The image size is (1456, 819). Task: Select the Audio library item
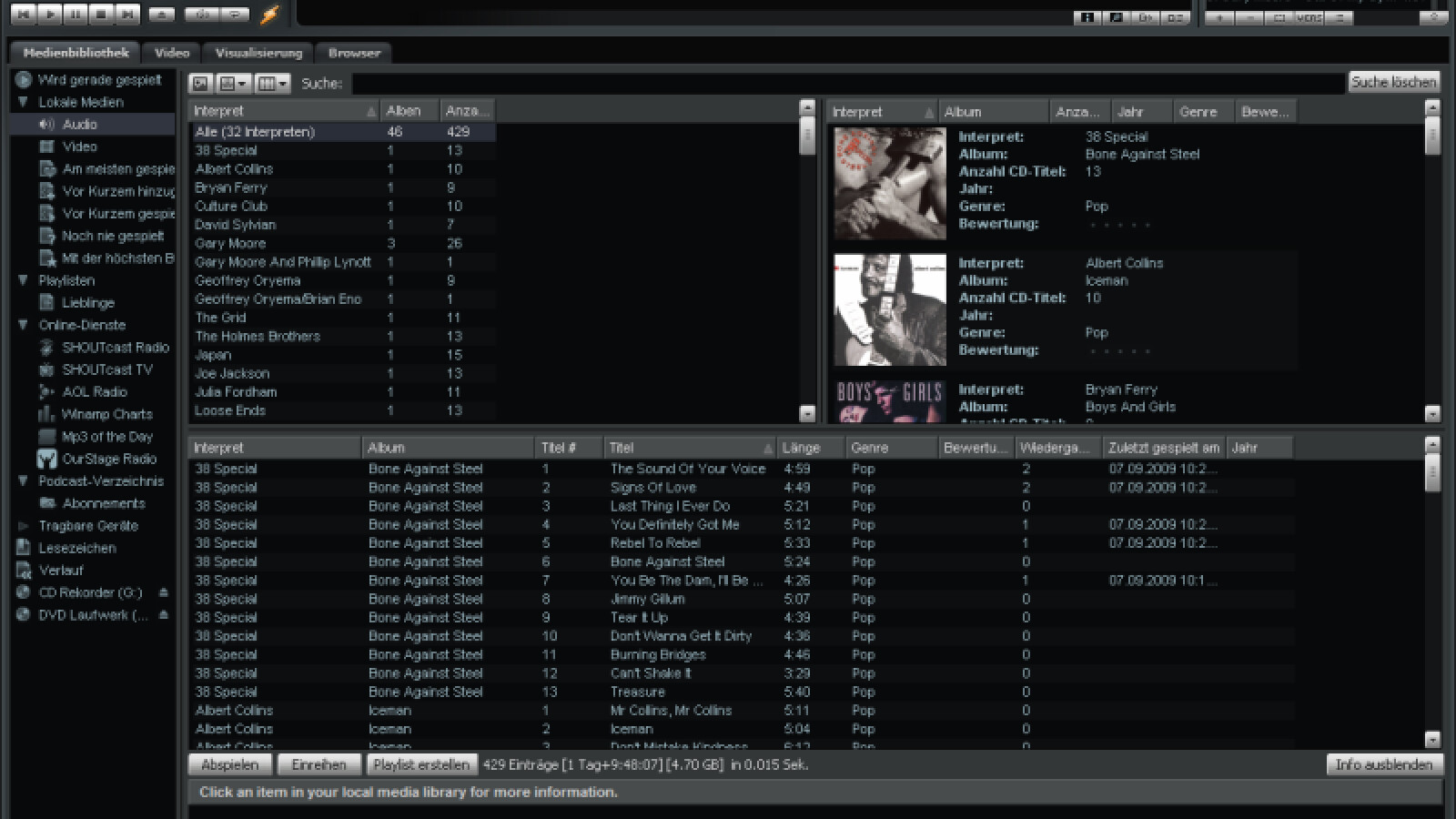tap(79, 125)
